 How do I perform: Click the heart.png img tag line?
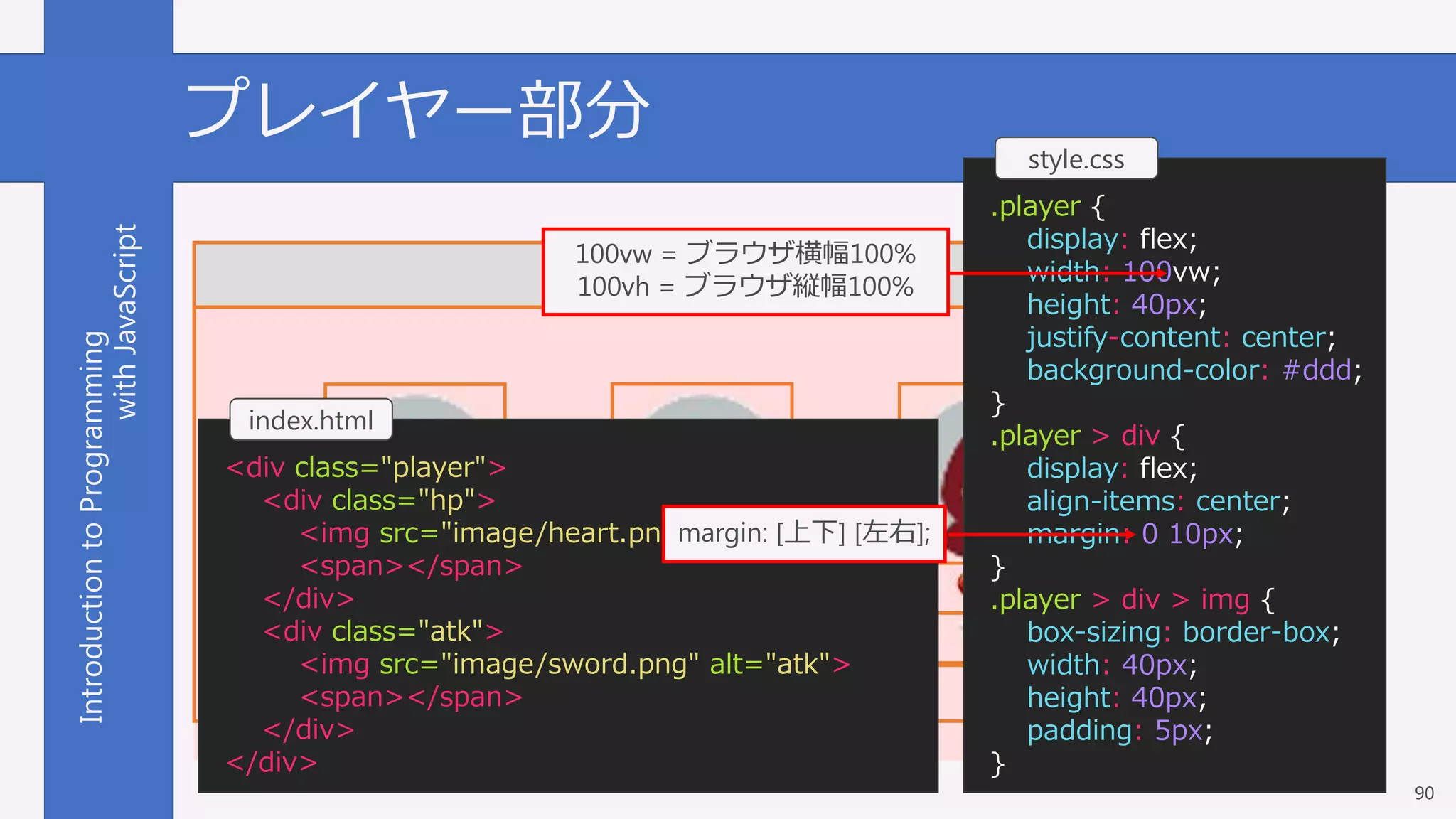pyautogui.click(x=481, y=532)
